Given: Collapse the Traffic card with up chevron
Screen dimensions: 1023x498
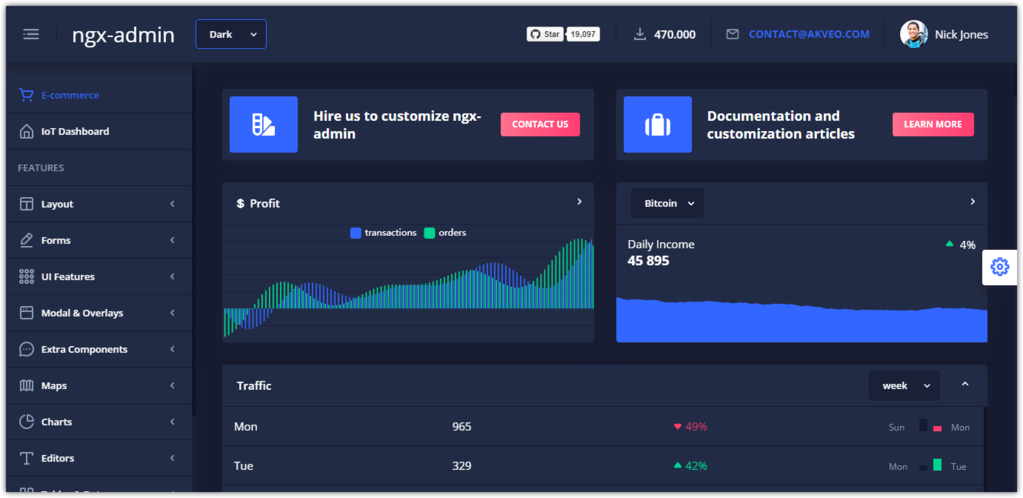Looking at the screenshot, I should (965, 384).
